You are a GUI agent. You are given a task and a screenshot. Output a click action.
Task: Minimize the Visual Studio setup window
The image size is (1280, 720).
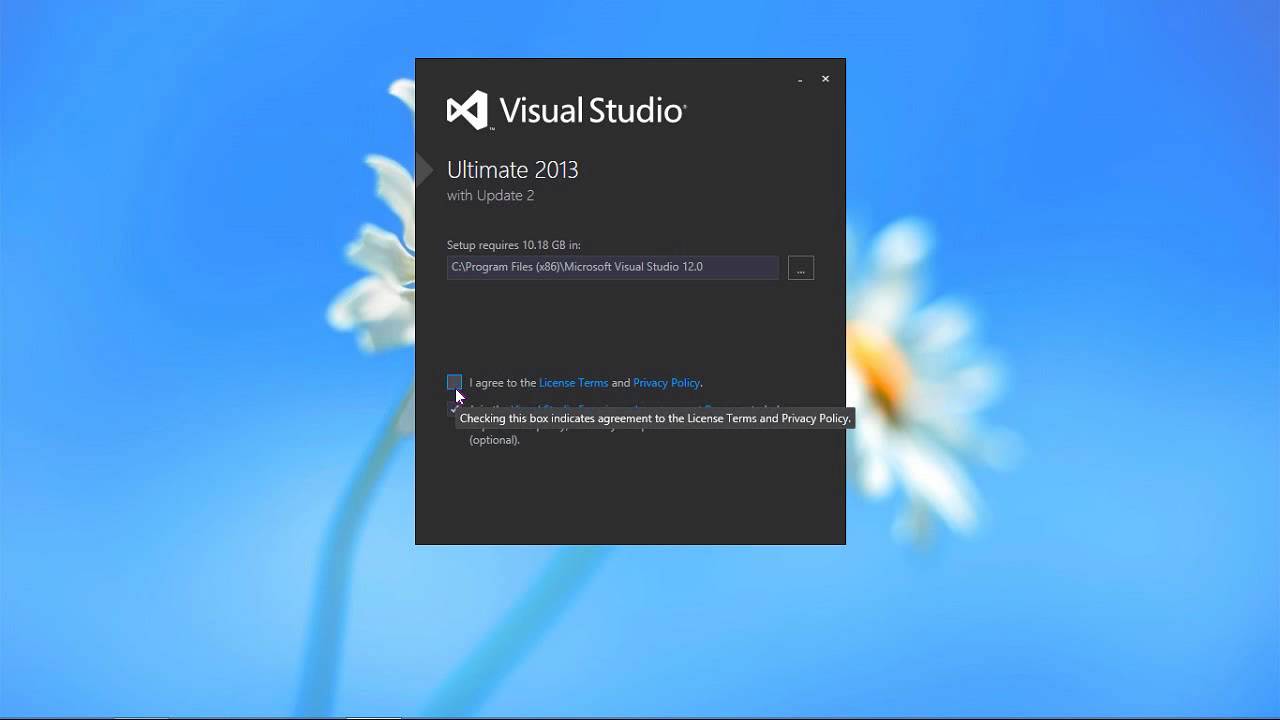[800, 79]
